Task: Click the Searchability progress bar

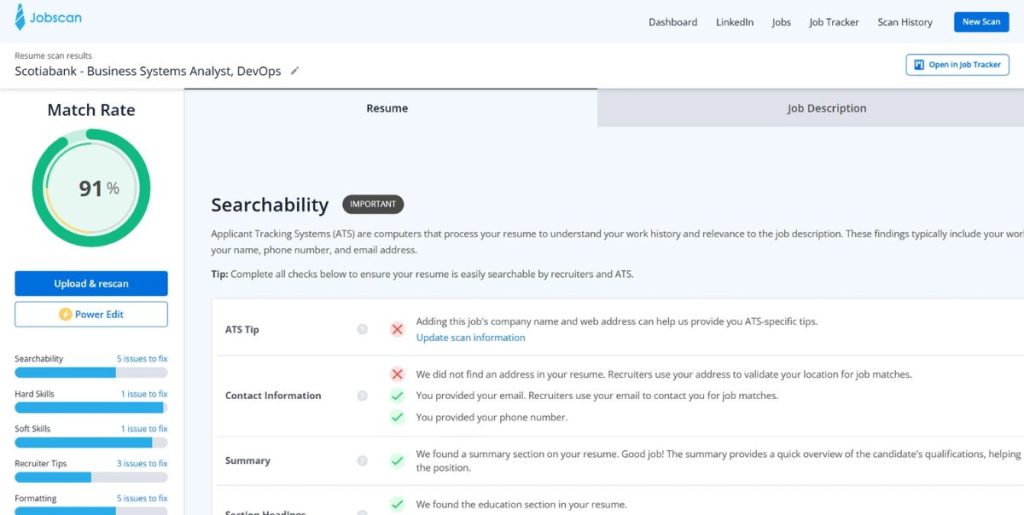Action: [91, 373]
